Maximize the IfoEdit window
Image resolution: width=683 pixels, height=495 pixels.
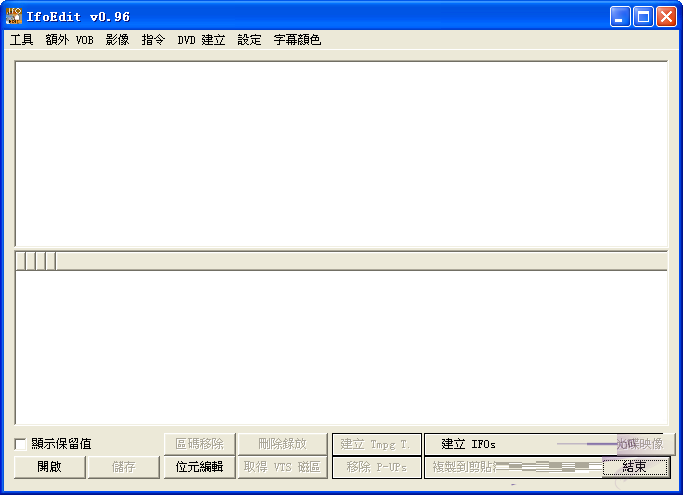pyautogui.click(x=643, y=17)
